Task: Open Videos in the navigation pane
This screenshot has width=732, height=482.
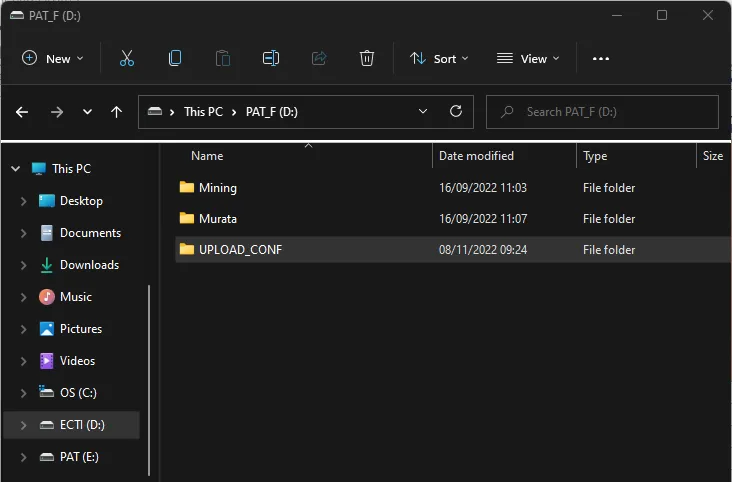Action: click(x=77, y=361)
